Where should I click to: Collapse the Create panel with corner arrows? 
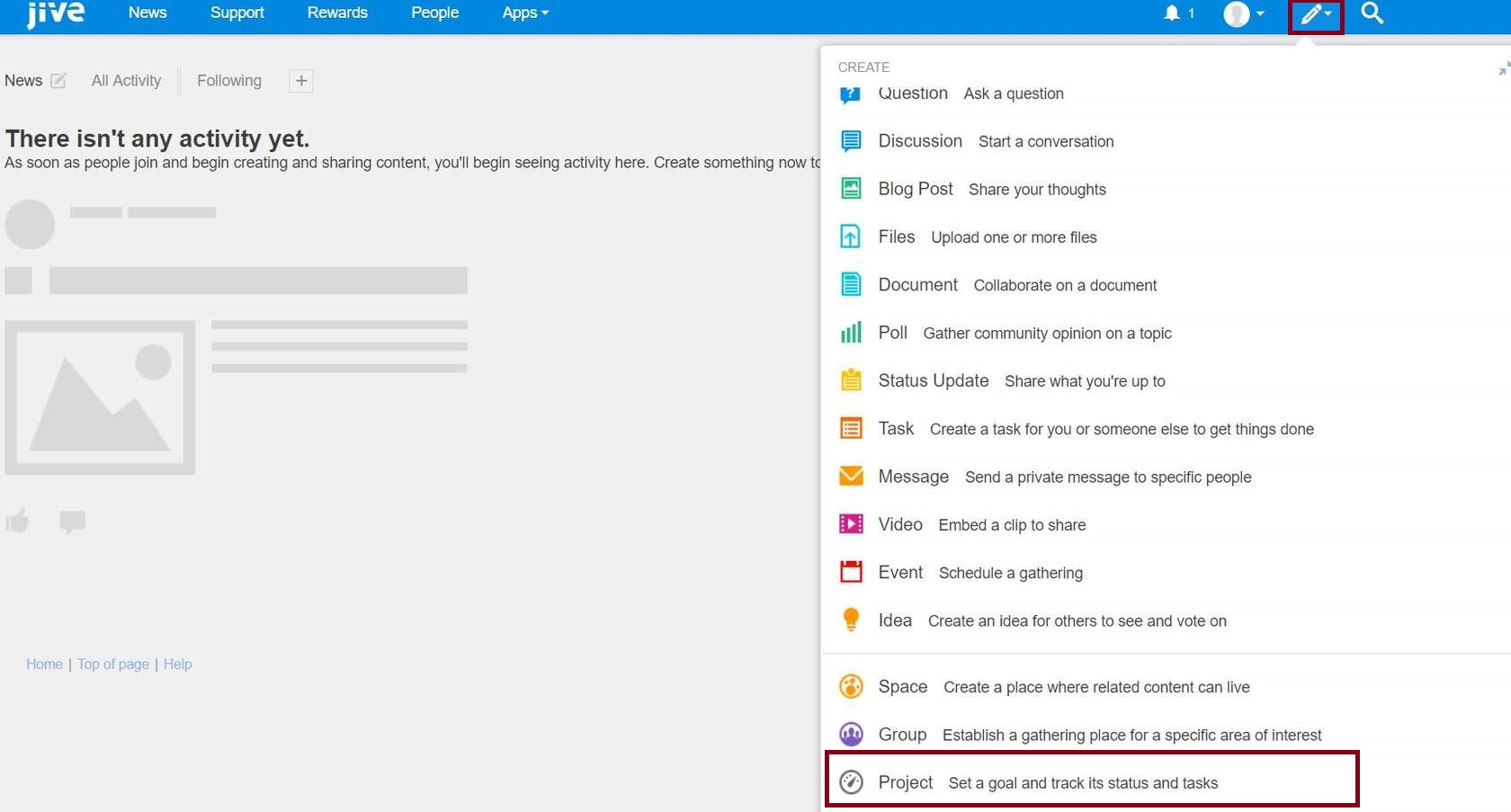1503,69
